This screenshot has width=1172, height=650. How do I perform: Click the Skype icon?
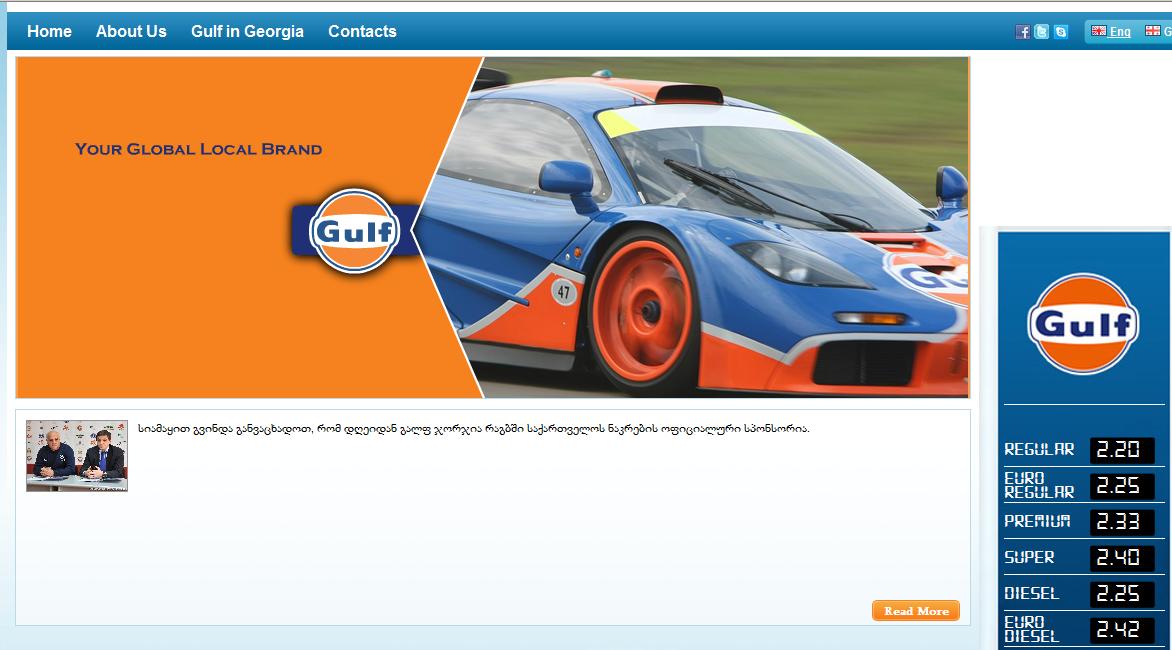1061,31
